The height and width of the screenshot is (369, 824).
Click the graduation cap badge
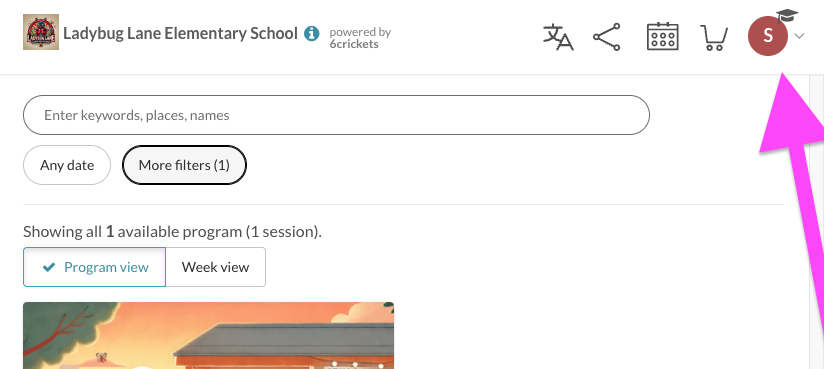[x=787, y=16]
